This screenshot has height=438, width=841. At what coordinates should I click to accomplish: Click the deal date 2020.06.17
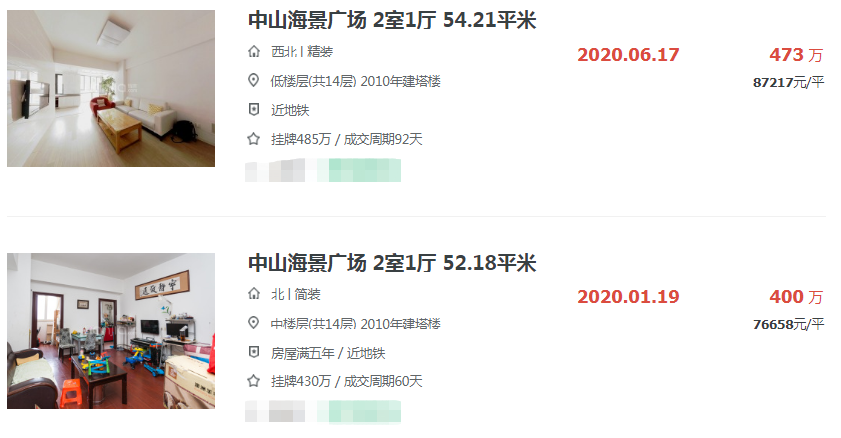(628, 55)
